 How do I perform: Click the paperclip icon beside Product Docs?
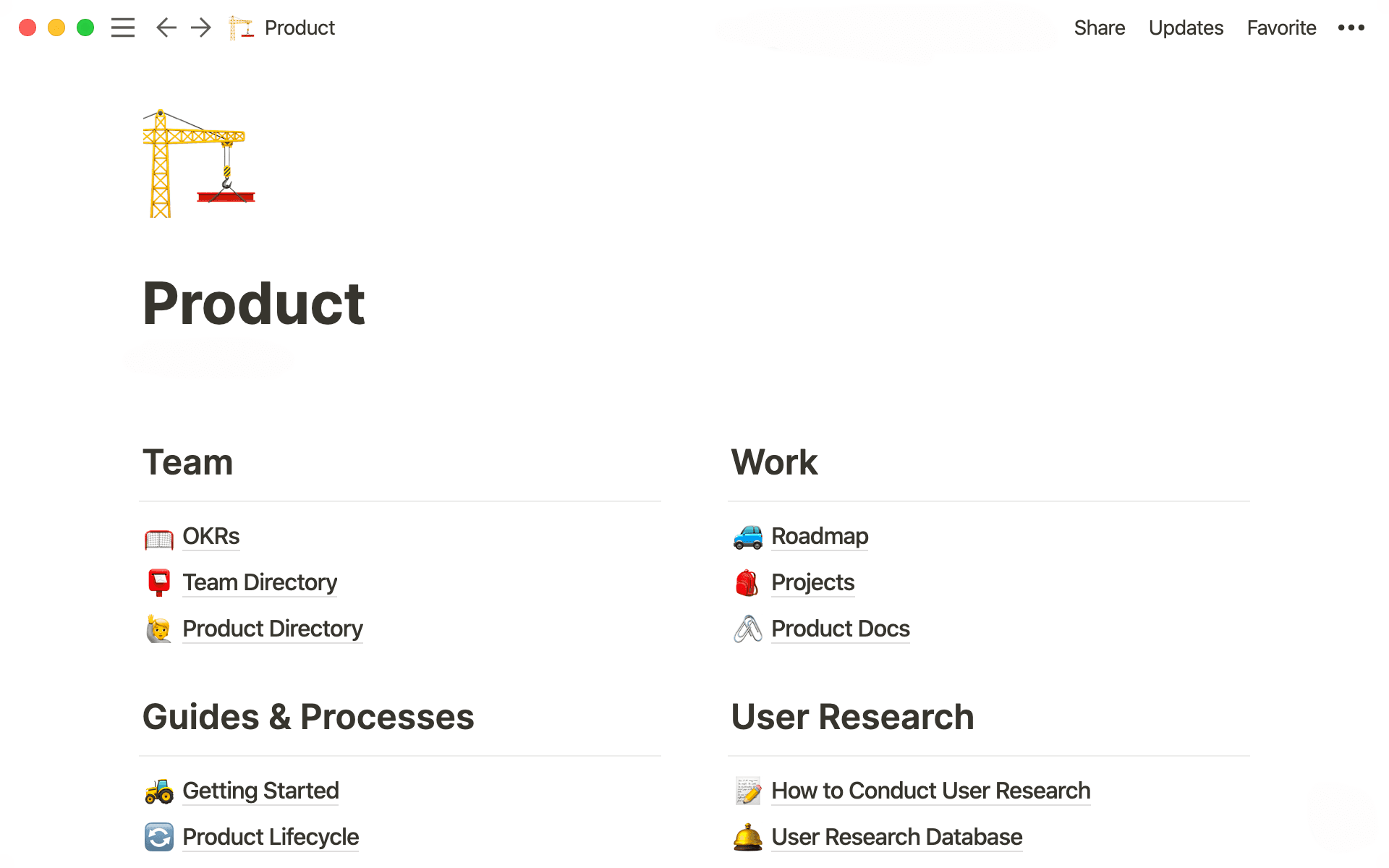click(x=748, y=629)
